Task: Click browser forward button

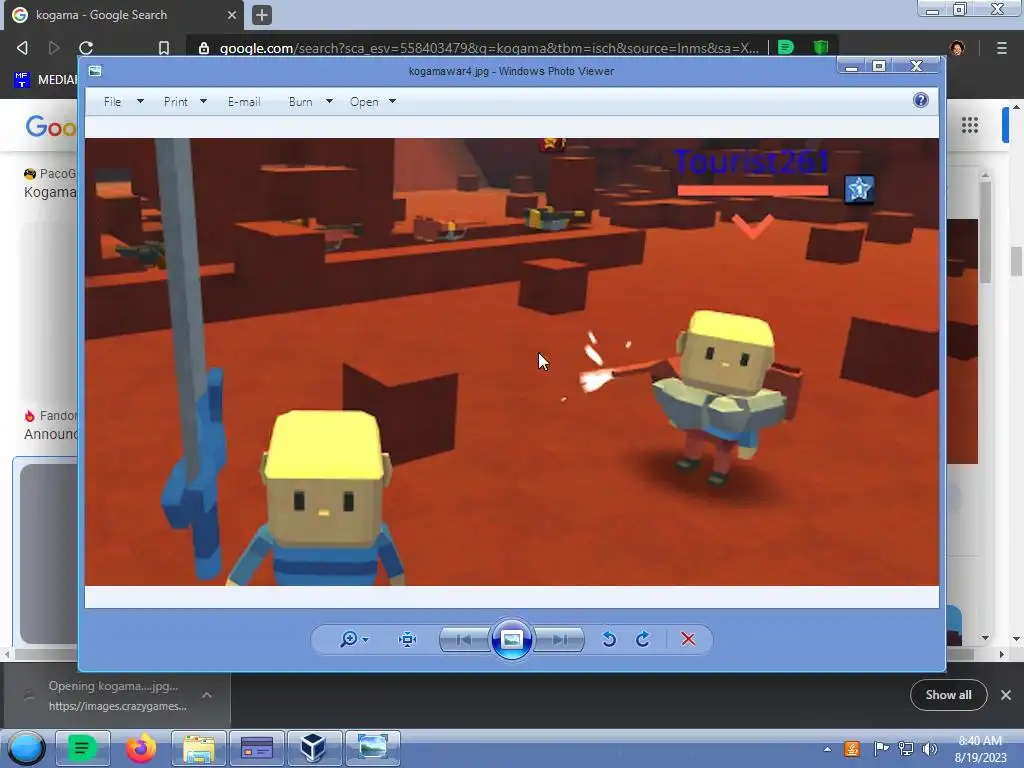Action: [x=54, y=48]
